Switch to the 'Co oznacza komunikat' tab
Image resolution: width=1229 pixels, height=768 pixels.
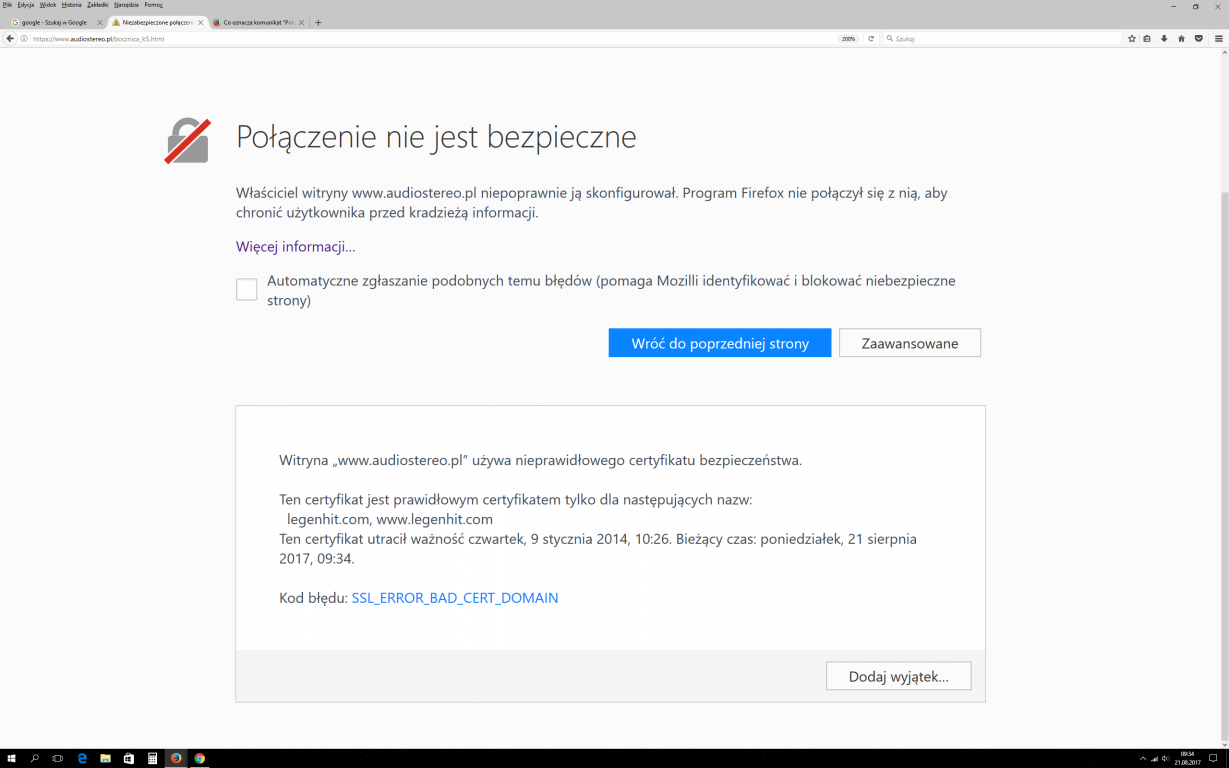point(258,22)
